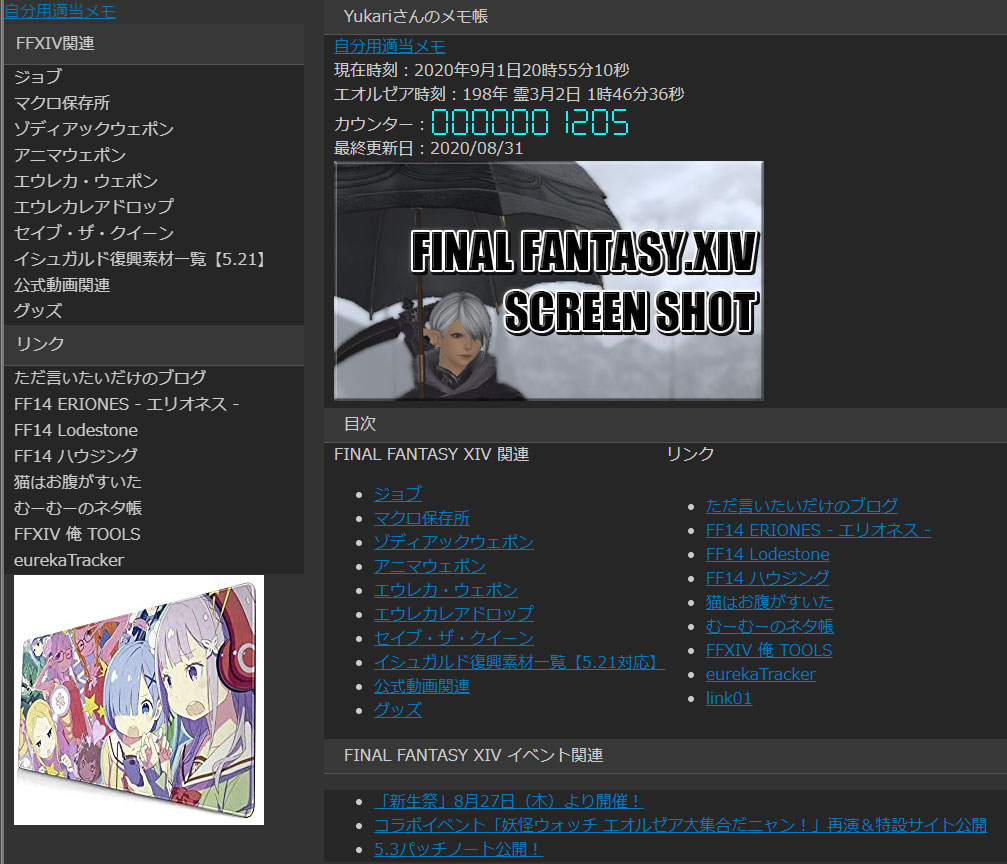Open the FF14 Lodestone link in main リンク list
Screen dimensions: 1007x864
[x=767, y=554]
